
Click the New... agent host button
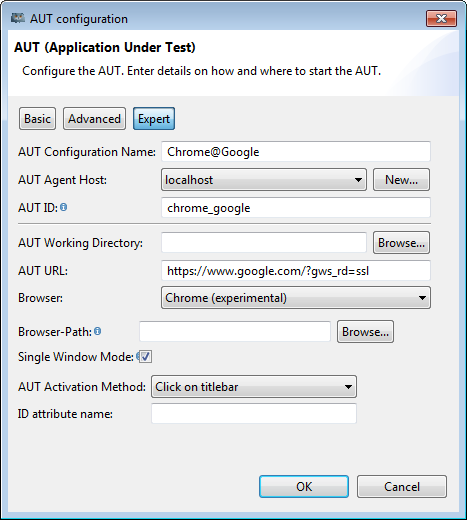401,180
